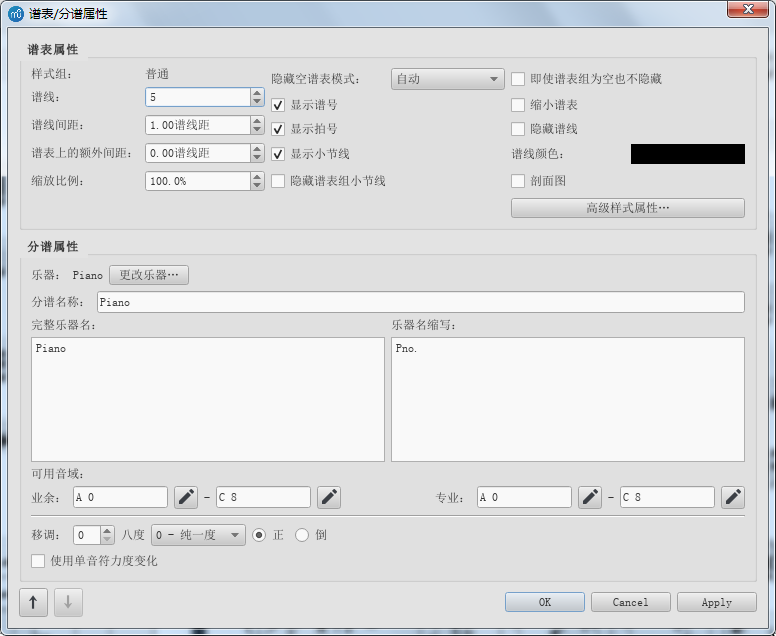Increase the 谱线 staff lines count
776x636 pixels.
pyautogui.click(x=257, y=92)
